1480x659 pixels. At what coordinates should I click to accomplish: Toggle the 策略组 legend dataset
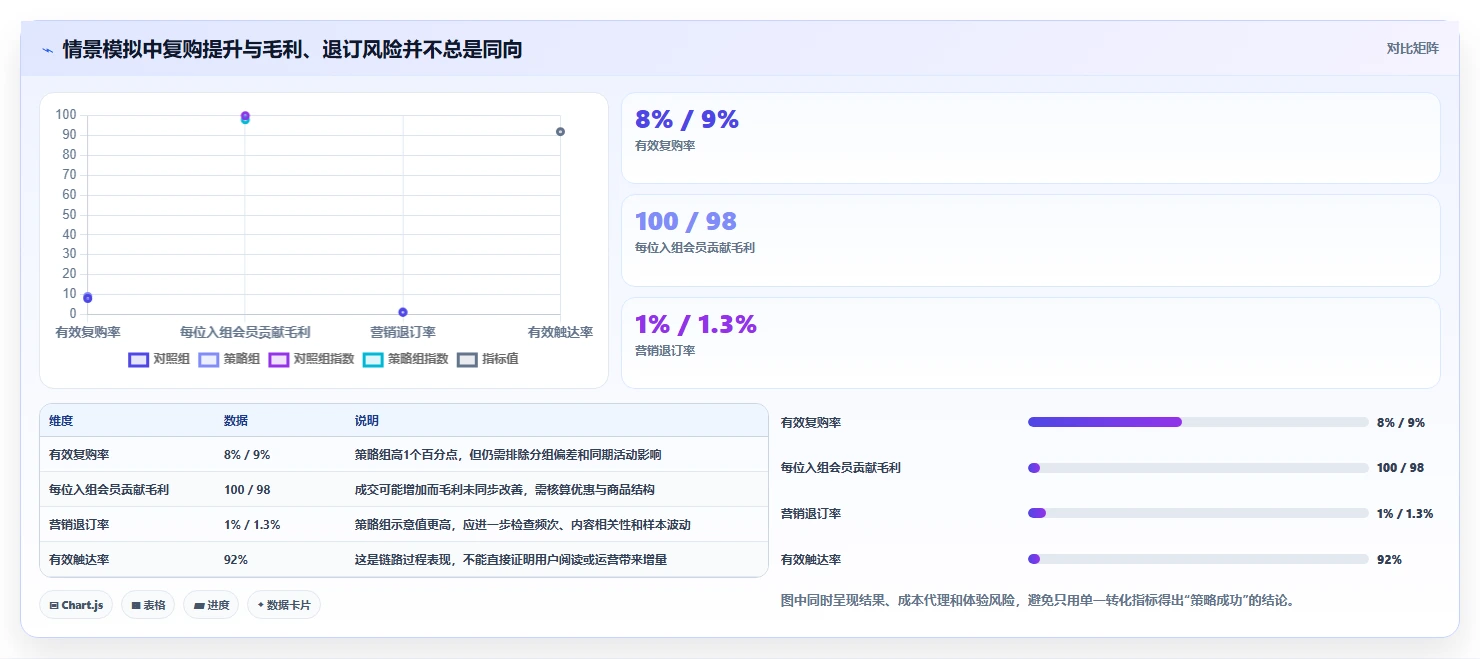[229, 359]
